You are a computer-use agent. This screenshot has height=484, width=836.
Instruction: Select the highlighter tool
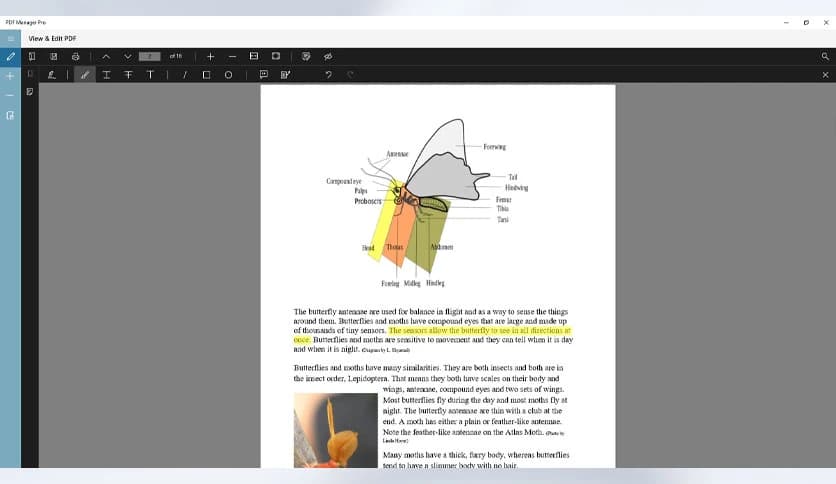click(84, 74)
